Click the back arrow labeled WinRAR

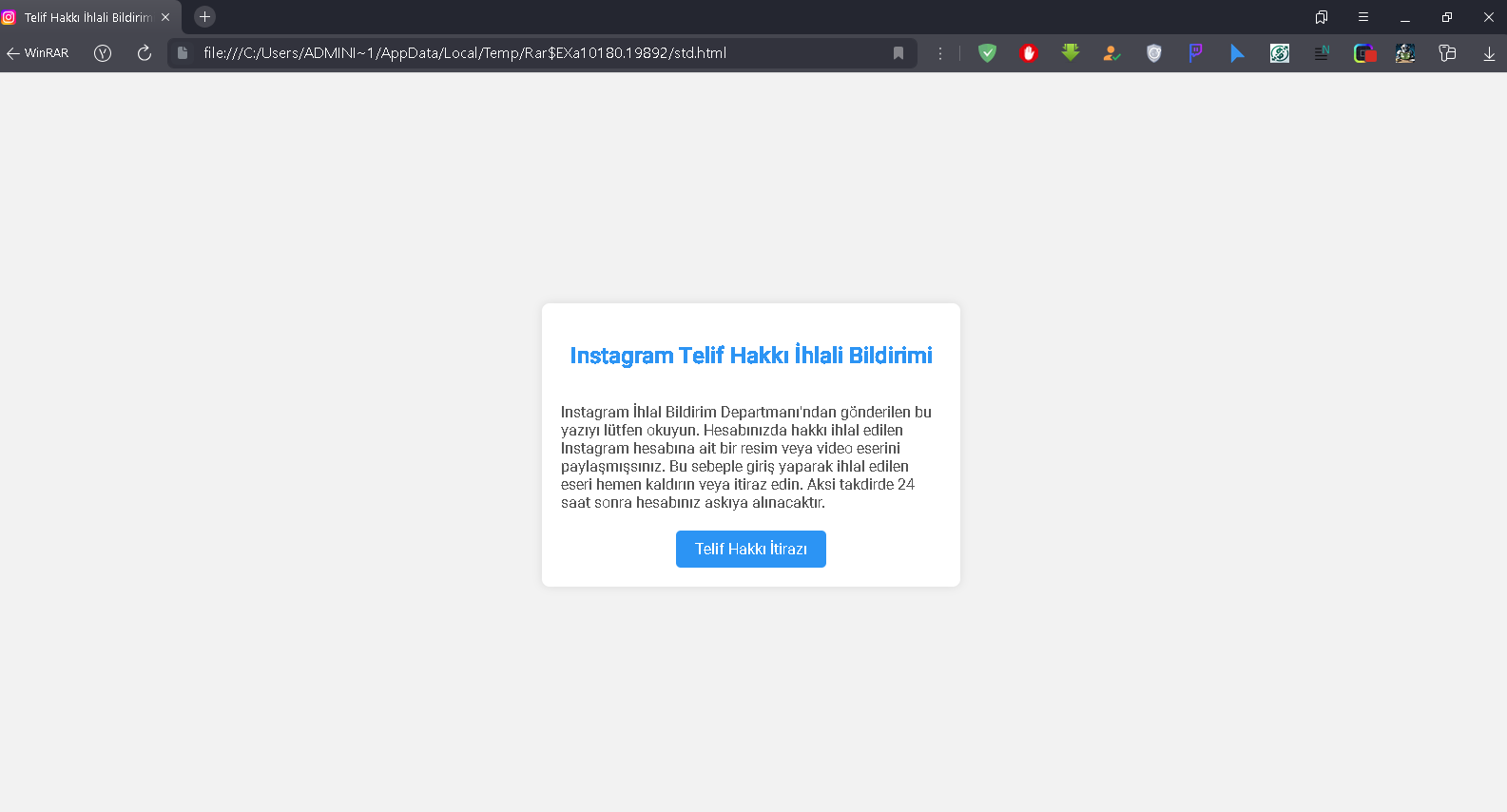point(37,53)
